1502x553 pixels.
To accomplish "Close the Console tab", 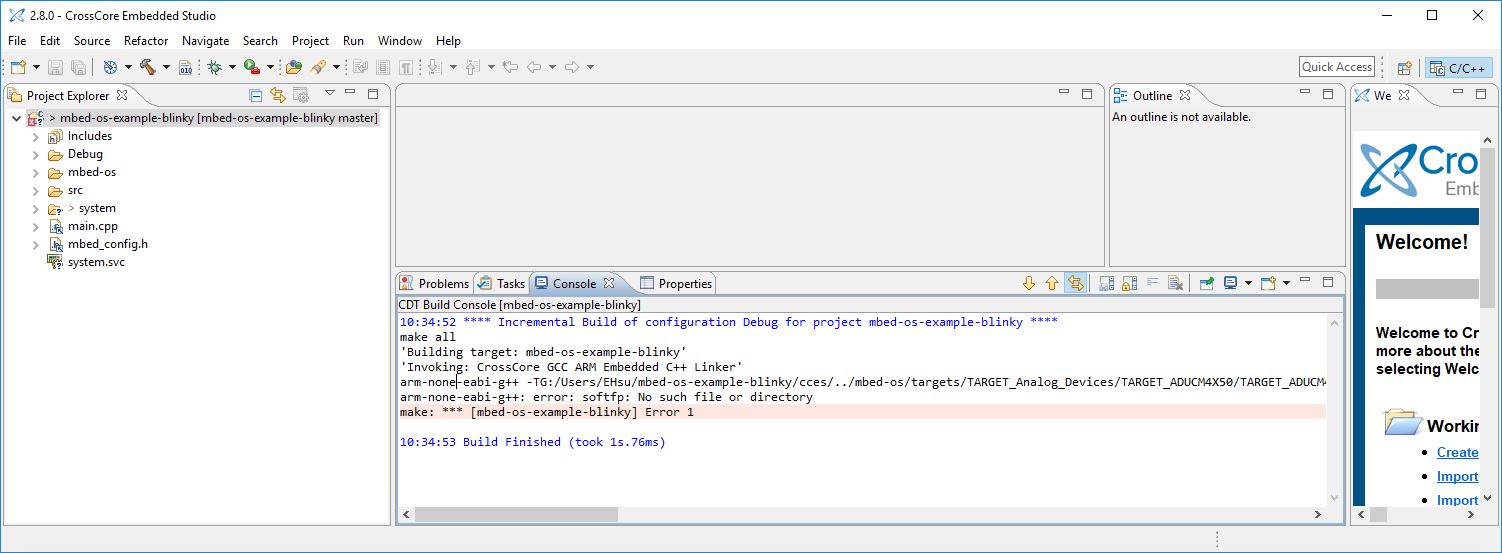I will [x=608, y=283].
